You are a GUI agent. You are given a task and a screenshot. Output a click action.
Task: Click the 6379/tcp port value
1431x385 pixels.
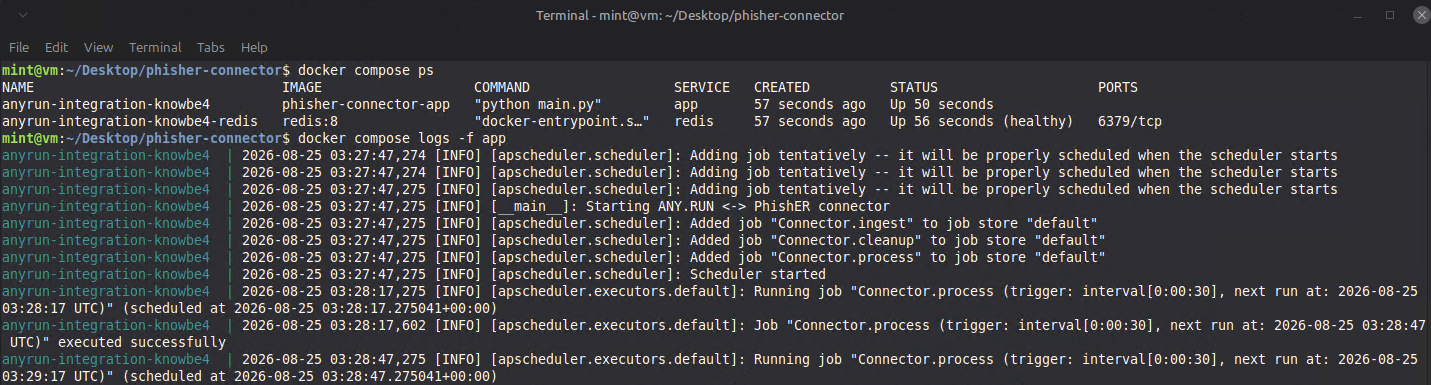(1130, 121)
